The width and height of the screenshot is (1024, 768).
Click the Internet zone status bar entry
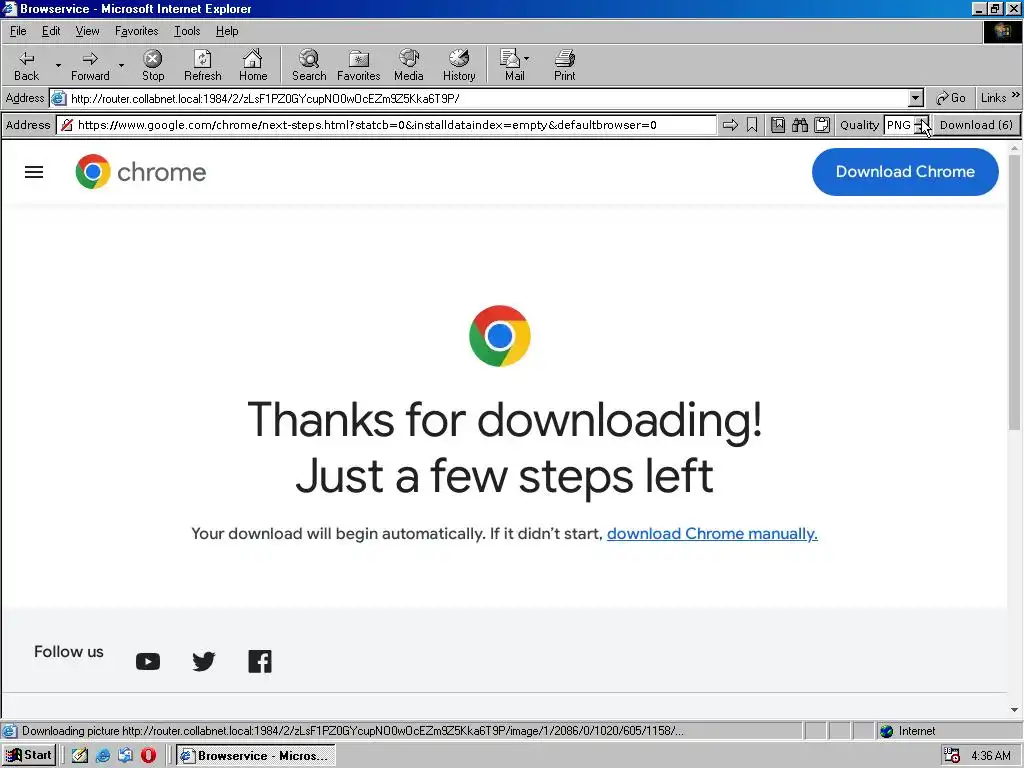click(907, 731)
